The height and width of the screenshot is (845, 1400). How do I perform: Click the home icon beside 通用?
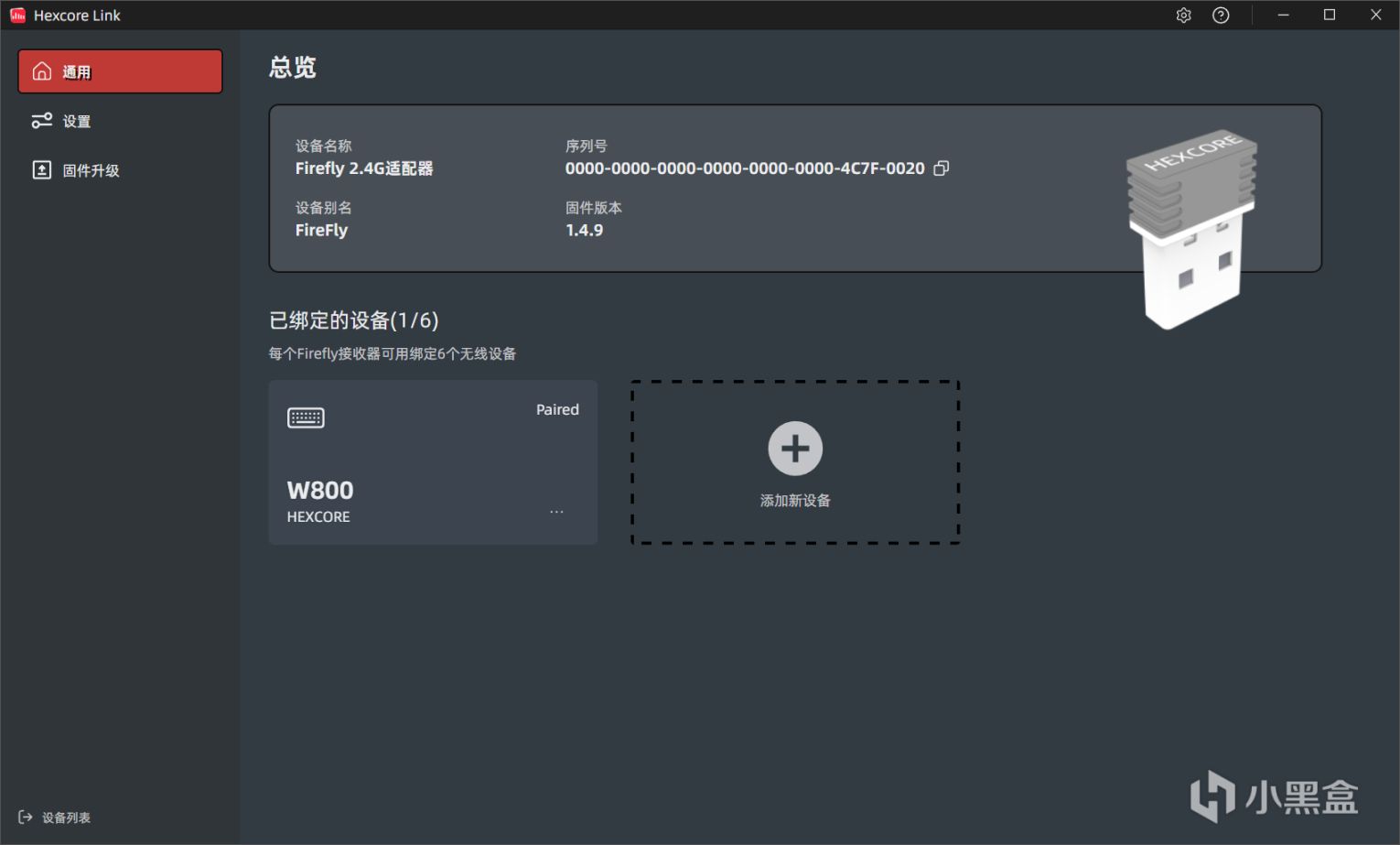tap(42, 71)
